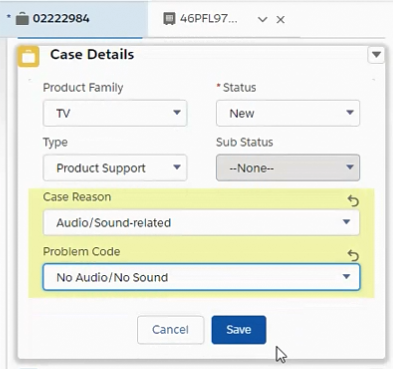Click the Problem Code label
Image resolution: width=393 pixels, height=369 pixels.
coord(81,251)
